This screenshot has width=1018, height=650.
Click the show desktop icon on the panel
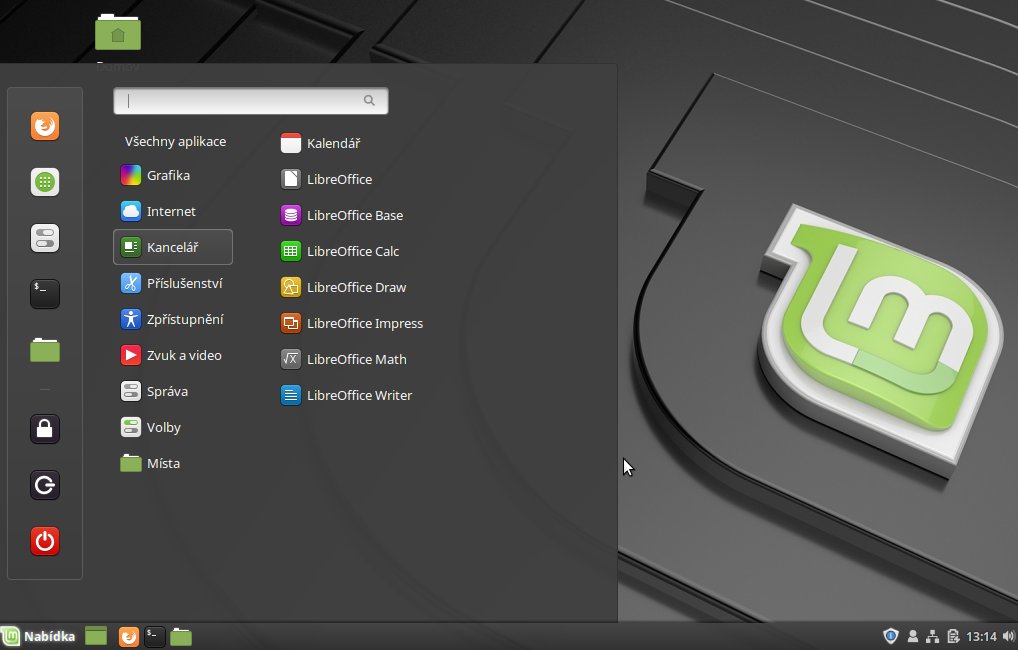pos(96,636)
